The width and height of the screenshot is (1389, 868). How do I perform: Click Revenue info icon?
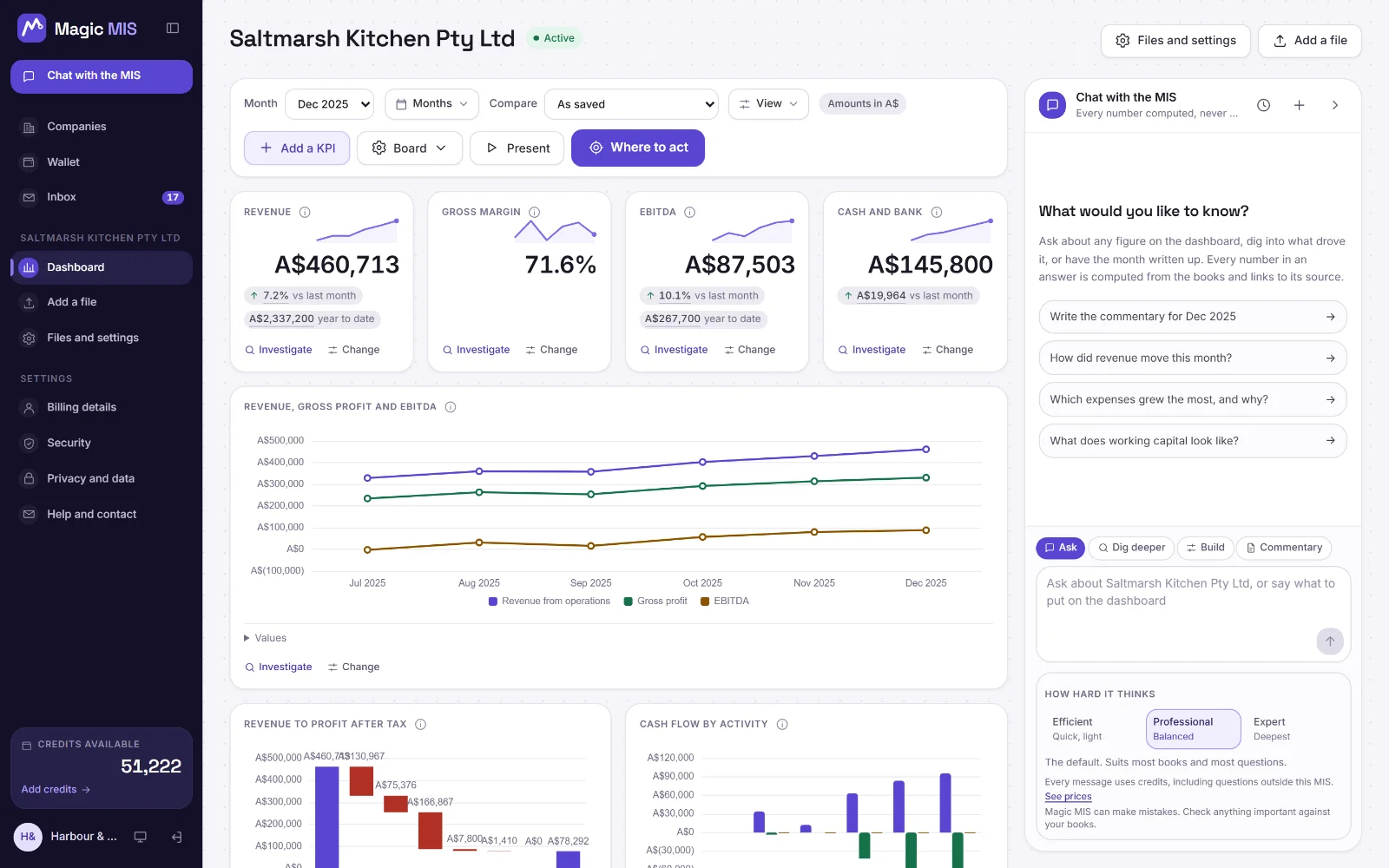[x=305, y=212]
